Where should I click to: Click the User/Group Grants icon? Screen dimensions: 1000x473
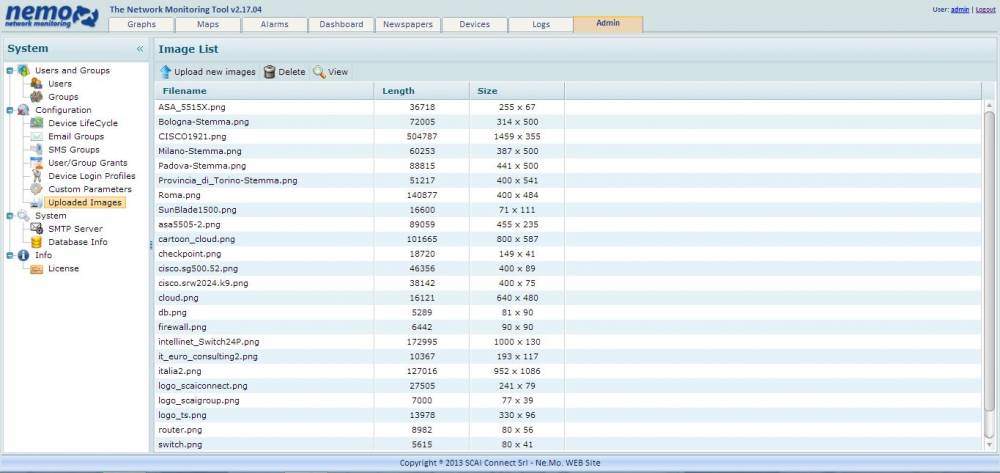pos(36,163)
